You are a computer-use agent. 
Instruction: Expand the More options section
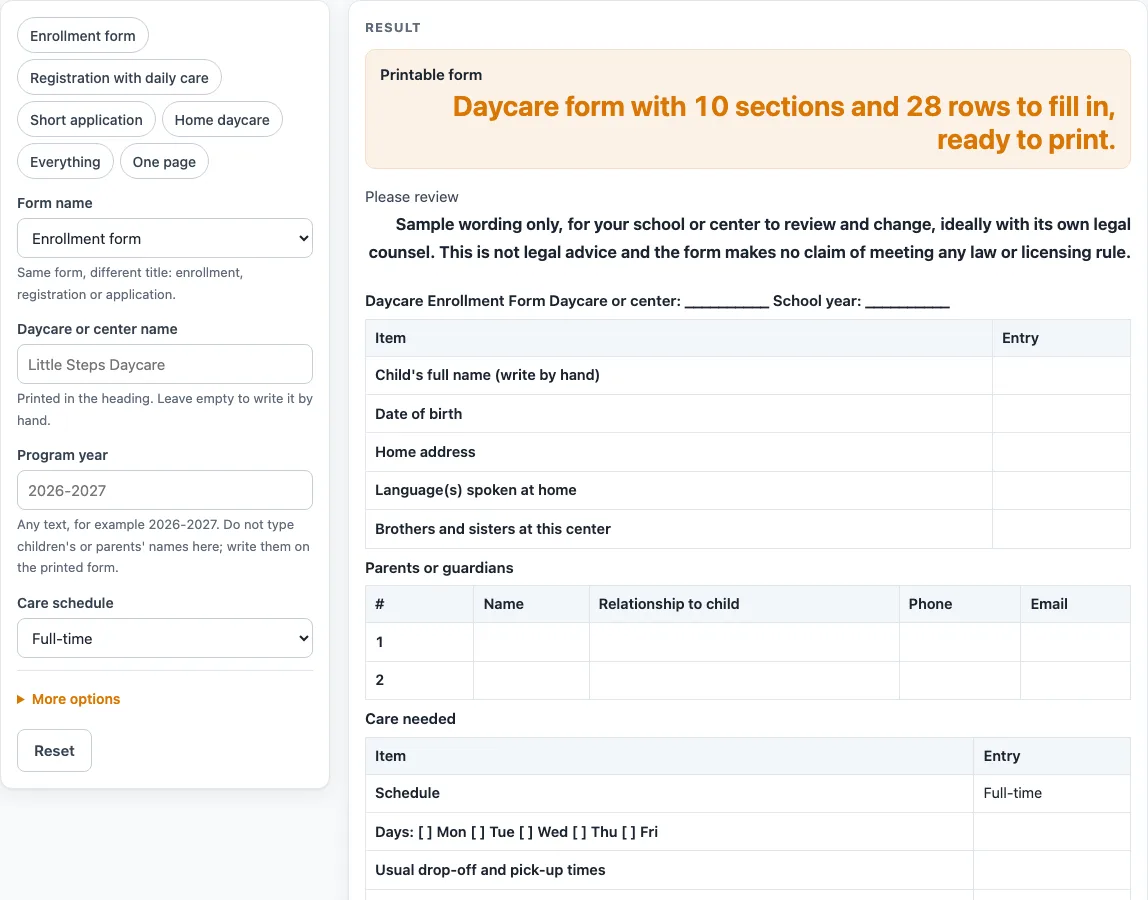click(x=69, y=699)
